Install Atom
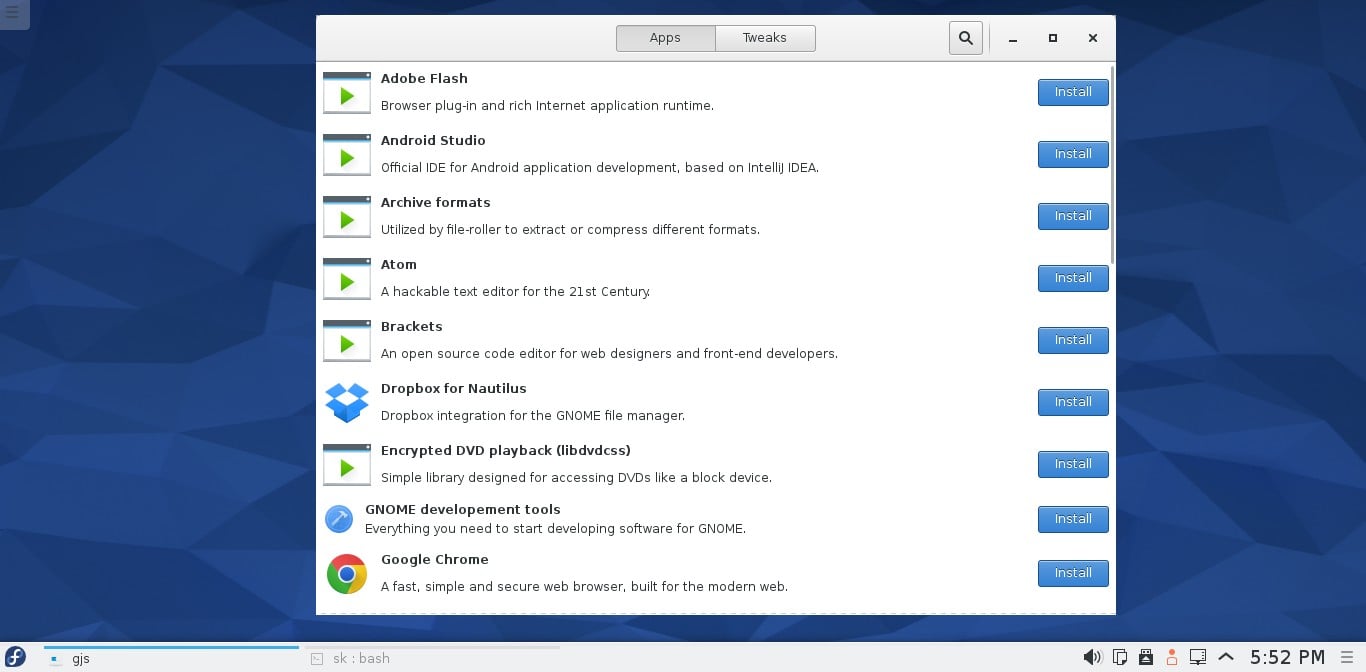 1073,278
